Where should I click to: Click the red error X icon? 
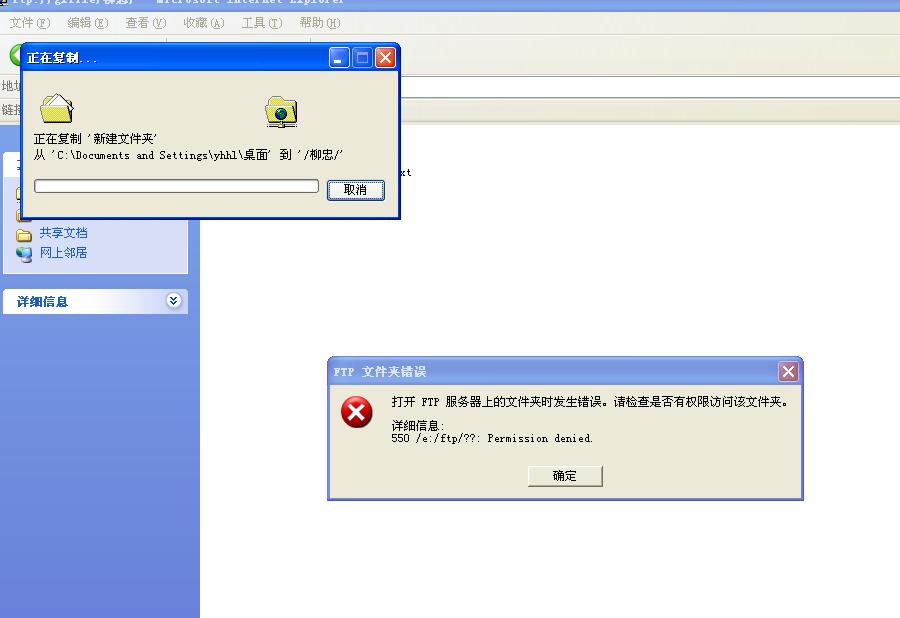pos(356,412)
